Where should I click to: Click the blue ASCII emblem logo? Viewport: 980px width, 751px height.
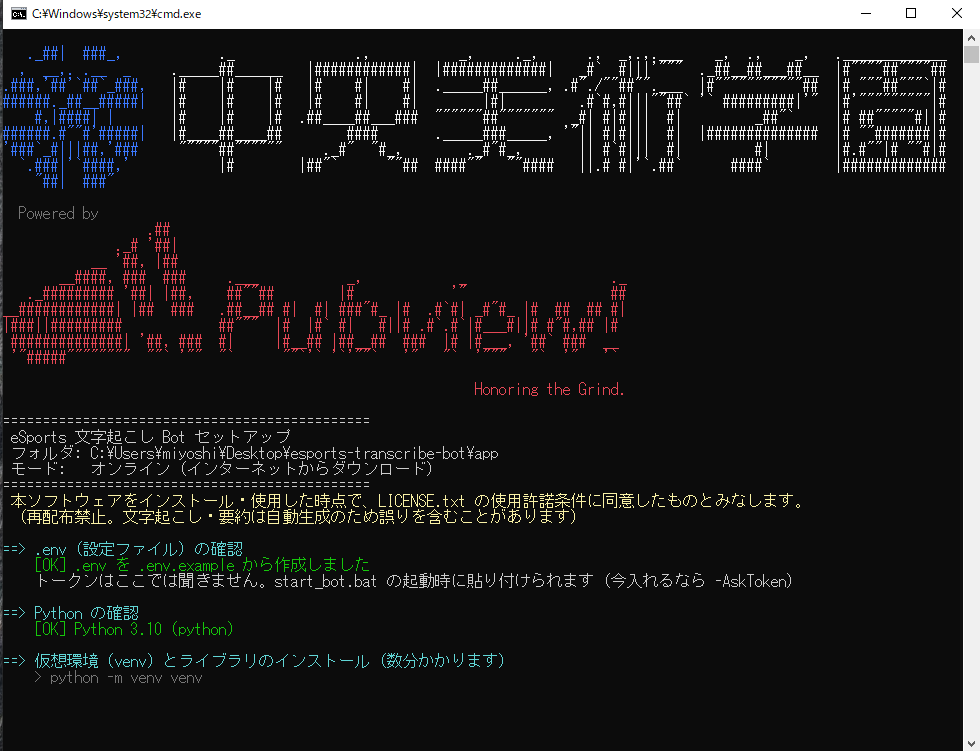[74, 117]
